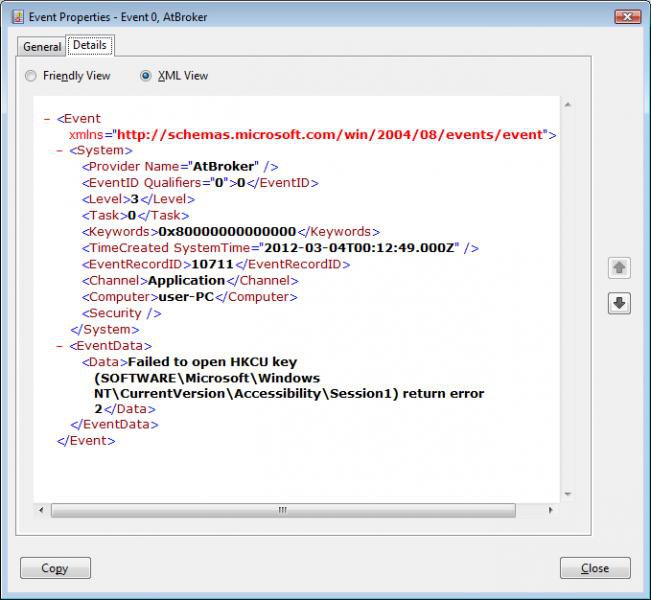Click the Event Properties title bar icon
This screenshot has width=651, height=600.
click(x=17, y=17)
